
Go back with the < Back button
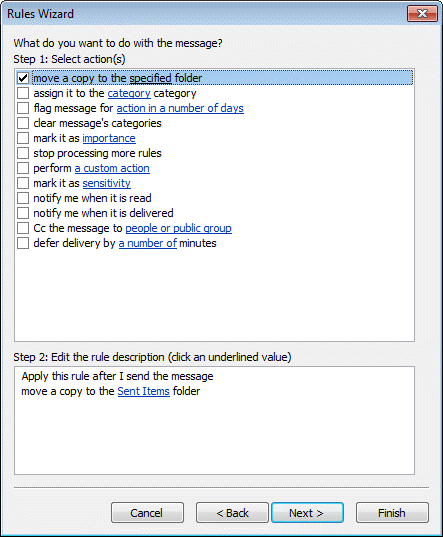click(x=232, y=513)
